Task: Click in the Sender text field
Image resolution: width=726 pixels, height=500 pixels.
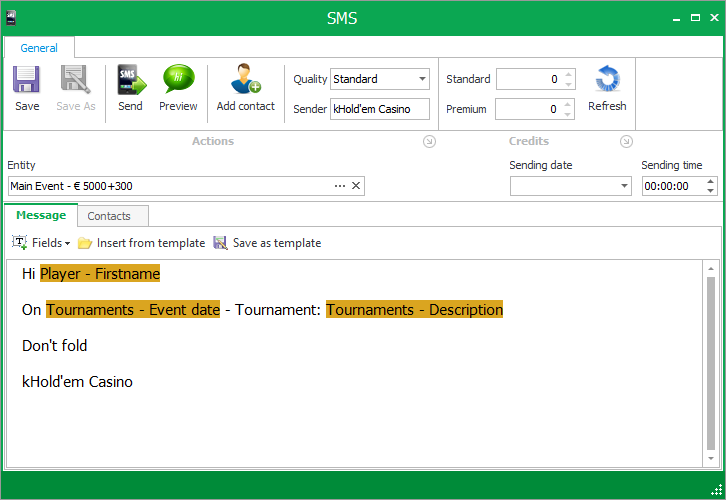Action: 379,109
